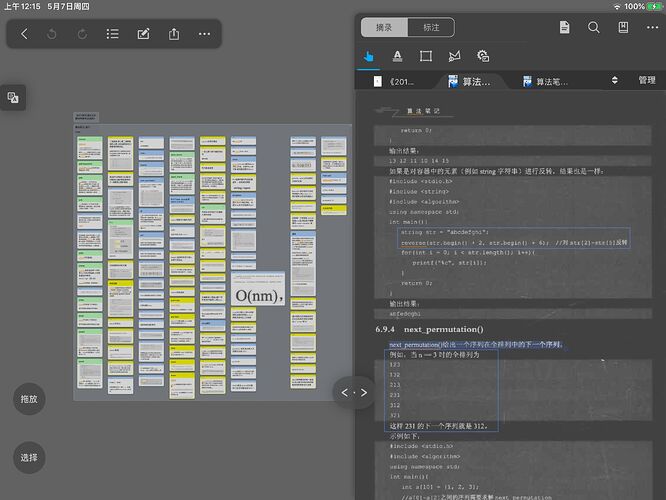Open the excerpt settings gear tool
This screenshot has height=500, width=666.
click(x=483, y=56)
